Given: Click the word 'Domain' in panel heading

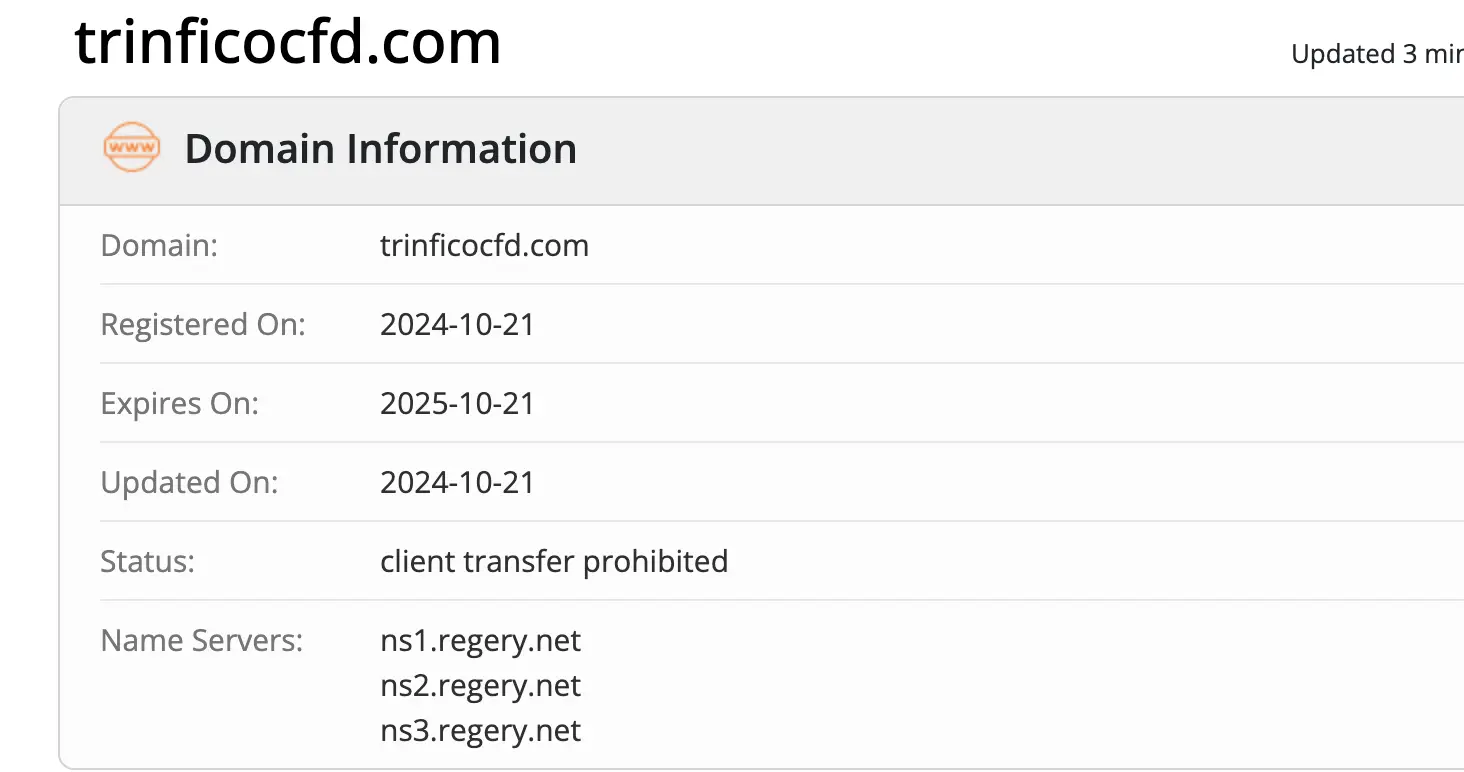Looking at the screenshot, I should coord(259,149).
